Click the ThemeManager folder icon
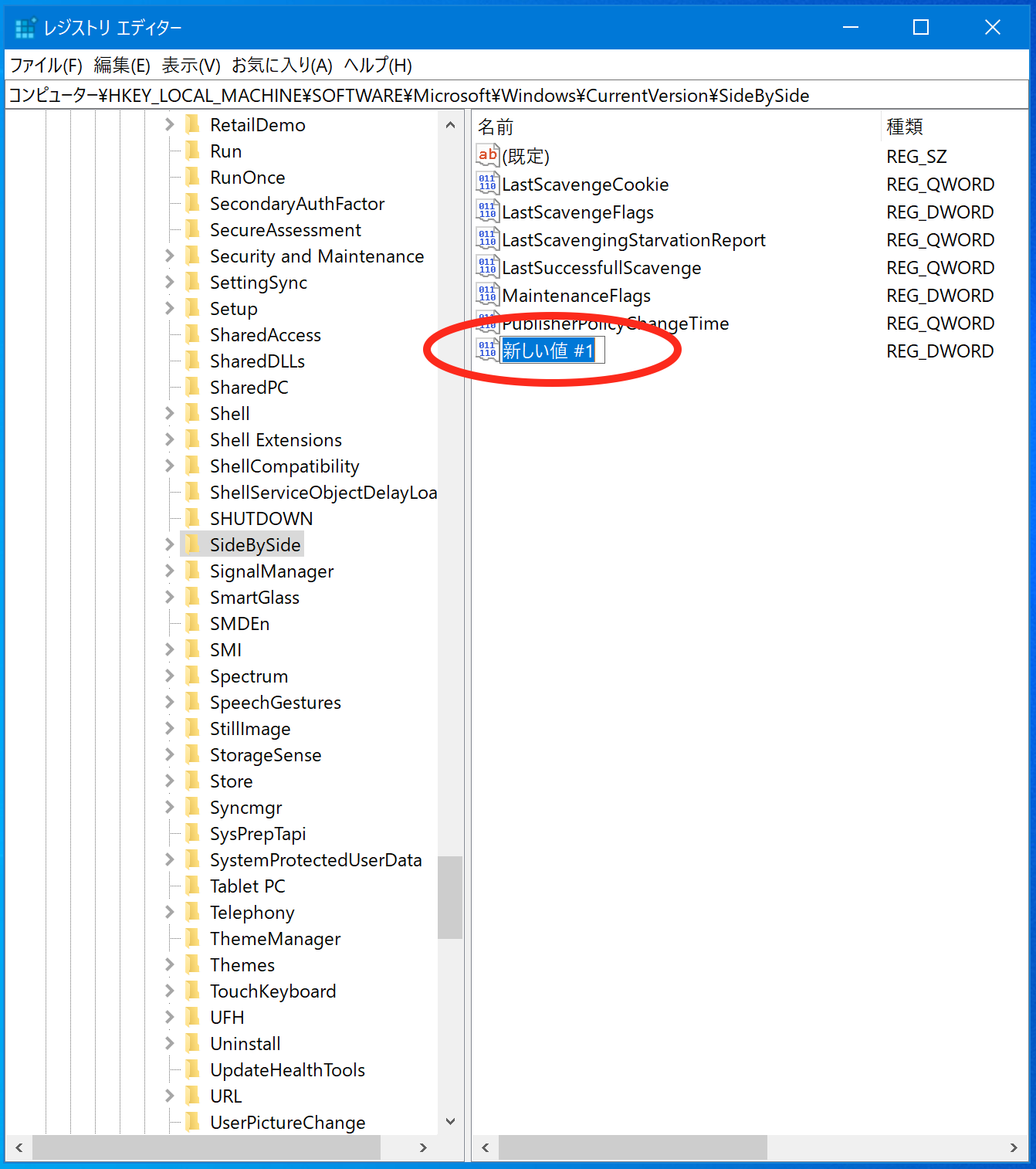 pyautogui.click(x=193, y=938)
